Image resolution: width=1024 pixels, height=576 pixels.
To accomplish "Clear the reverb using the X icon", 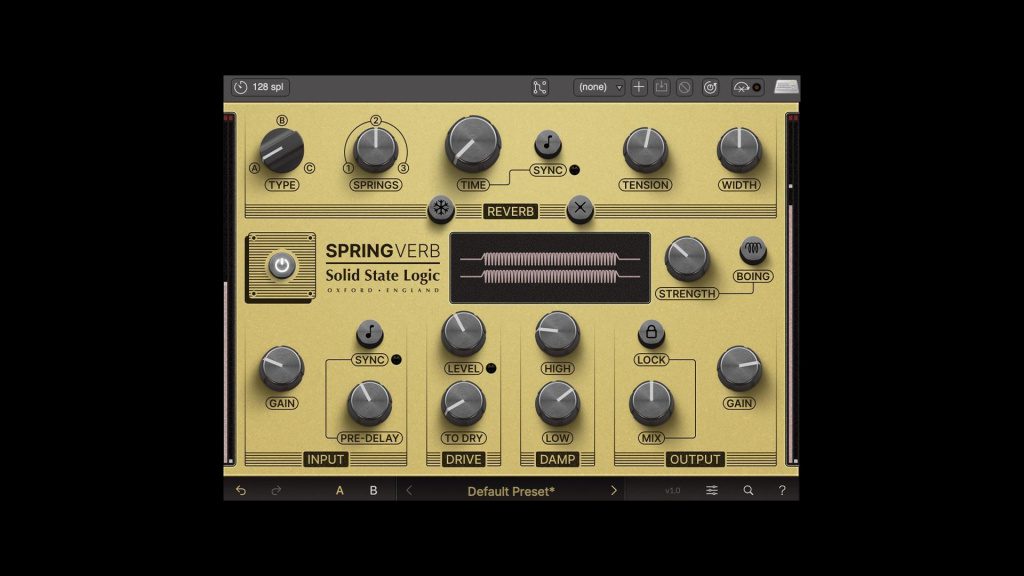I will pyautogui.click(x=578, y=207).
